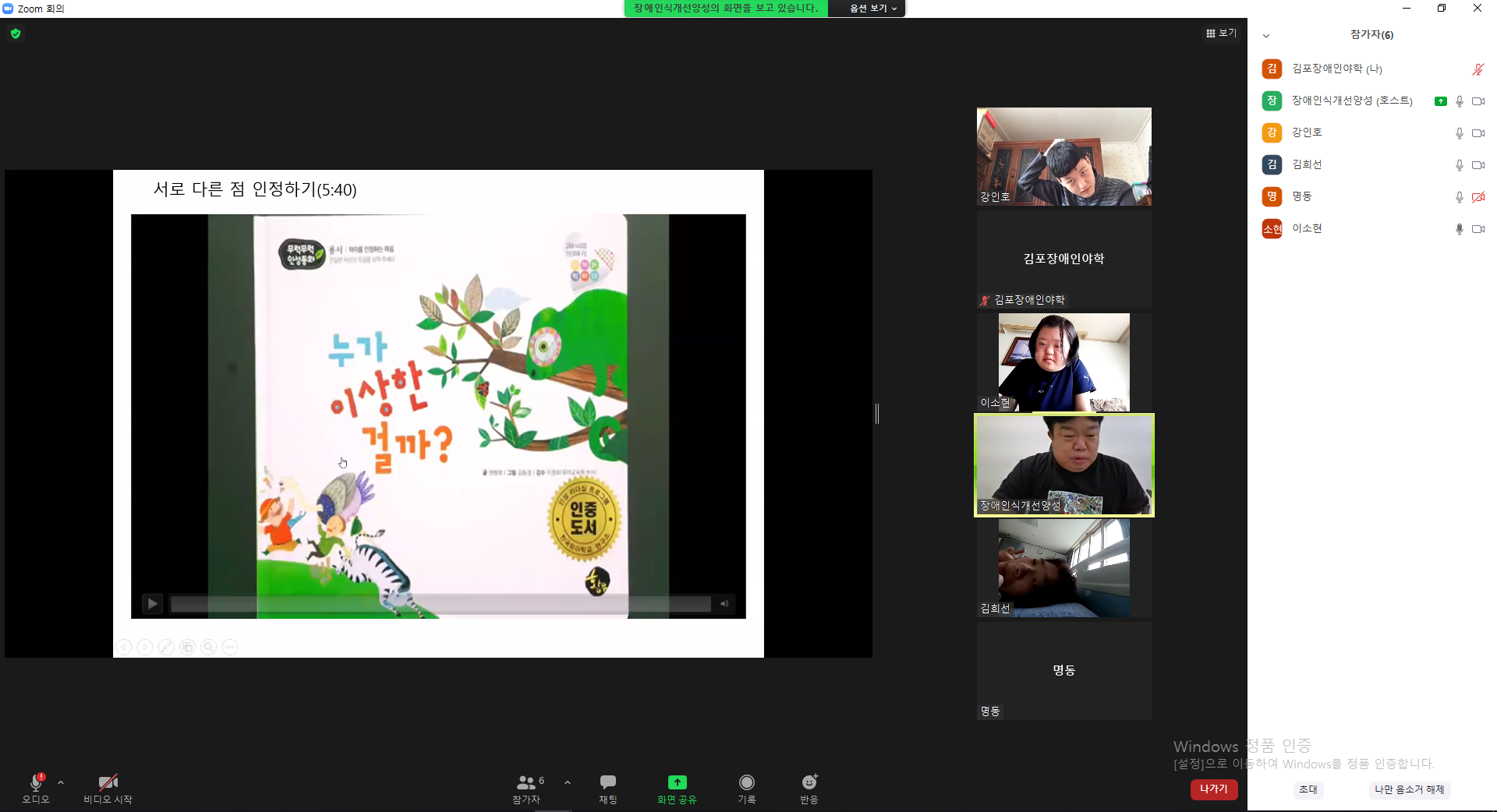Toggle muted mic icon for 김포장애인야학

point(1478,69)
